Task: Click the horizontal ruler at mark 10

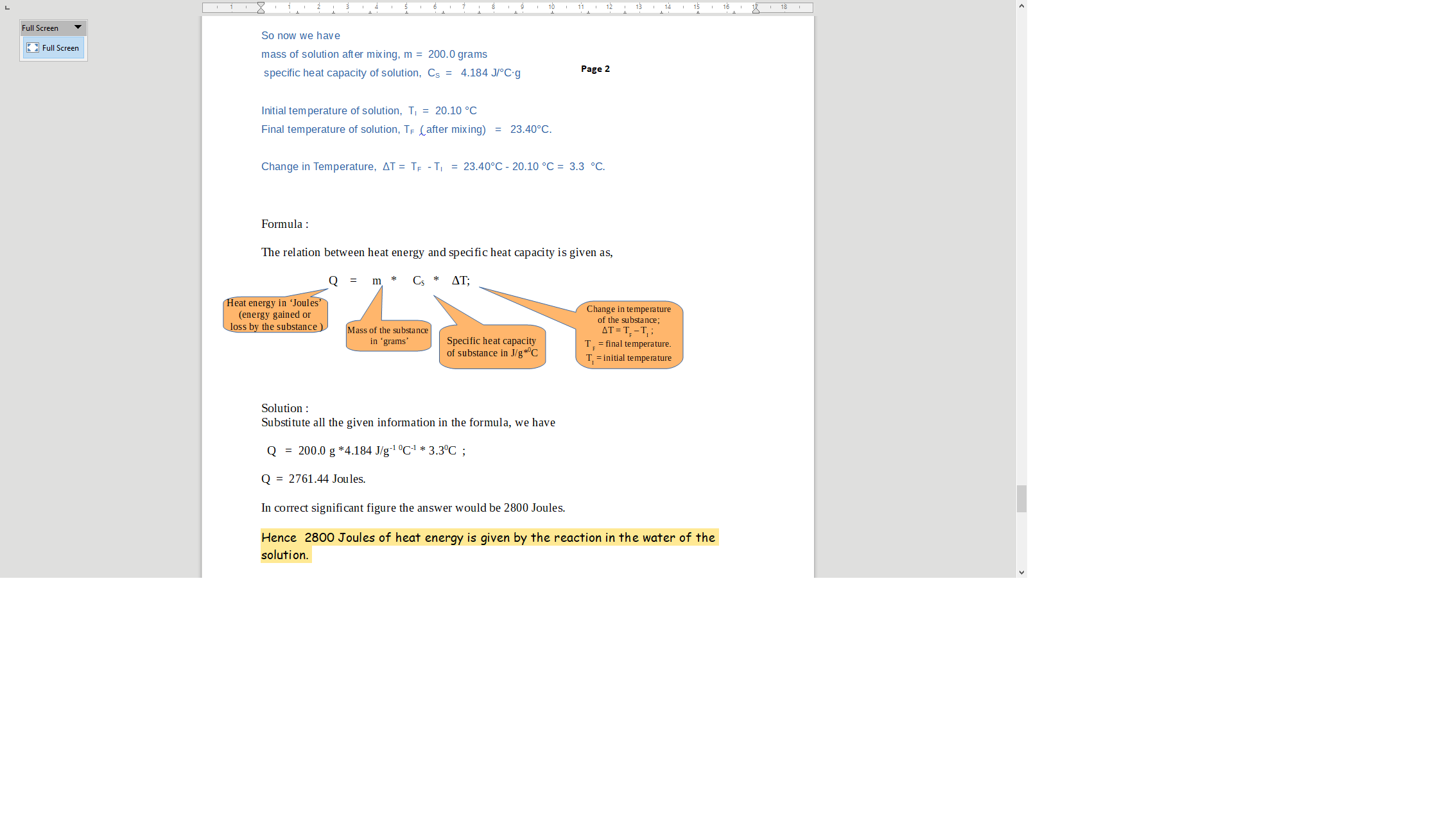Action: pyautogui.click(x=551, y=8)
